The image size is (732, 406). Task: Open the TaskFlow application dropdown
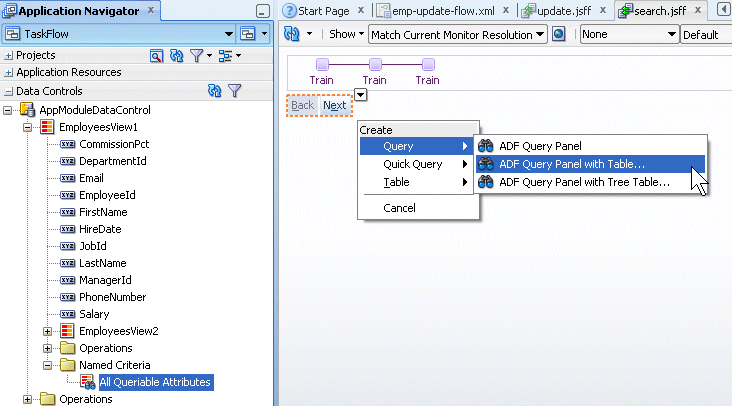tap(228, 34)
